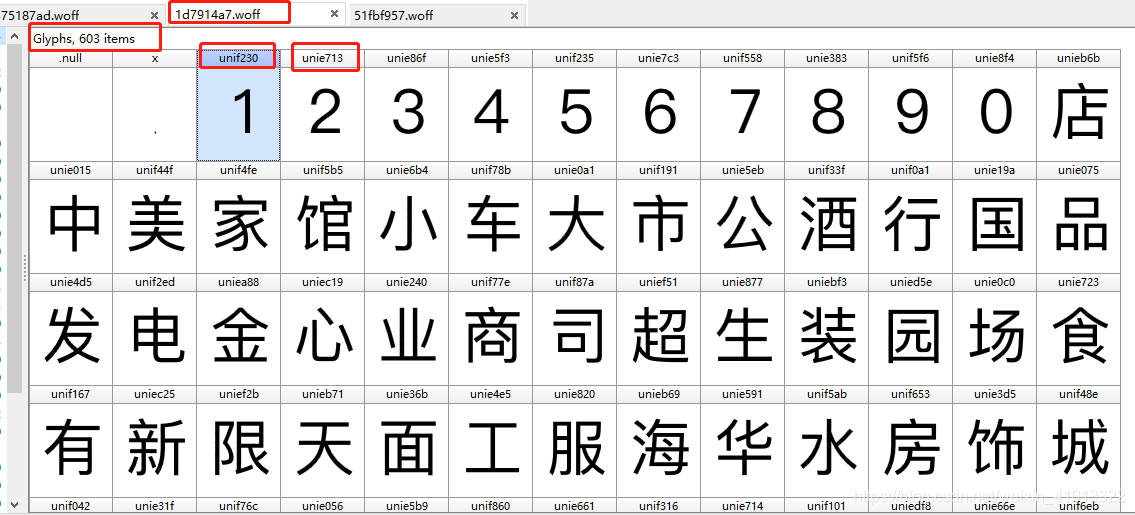Select the 限 glyph cell (unief2b)
The width and height of the screenshot is (1135, 515).
pyautogui.click(x=238, y=442)
